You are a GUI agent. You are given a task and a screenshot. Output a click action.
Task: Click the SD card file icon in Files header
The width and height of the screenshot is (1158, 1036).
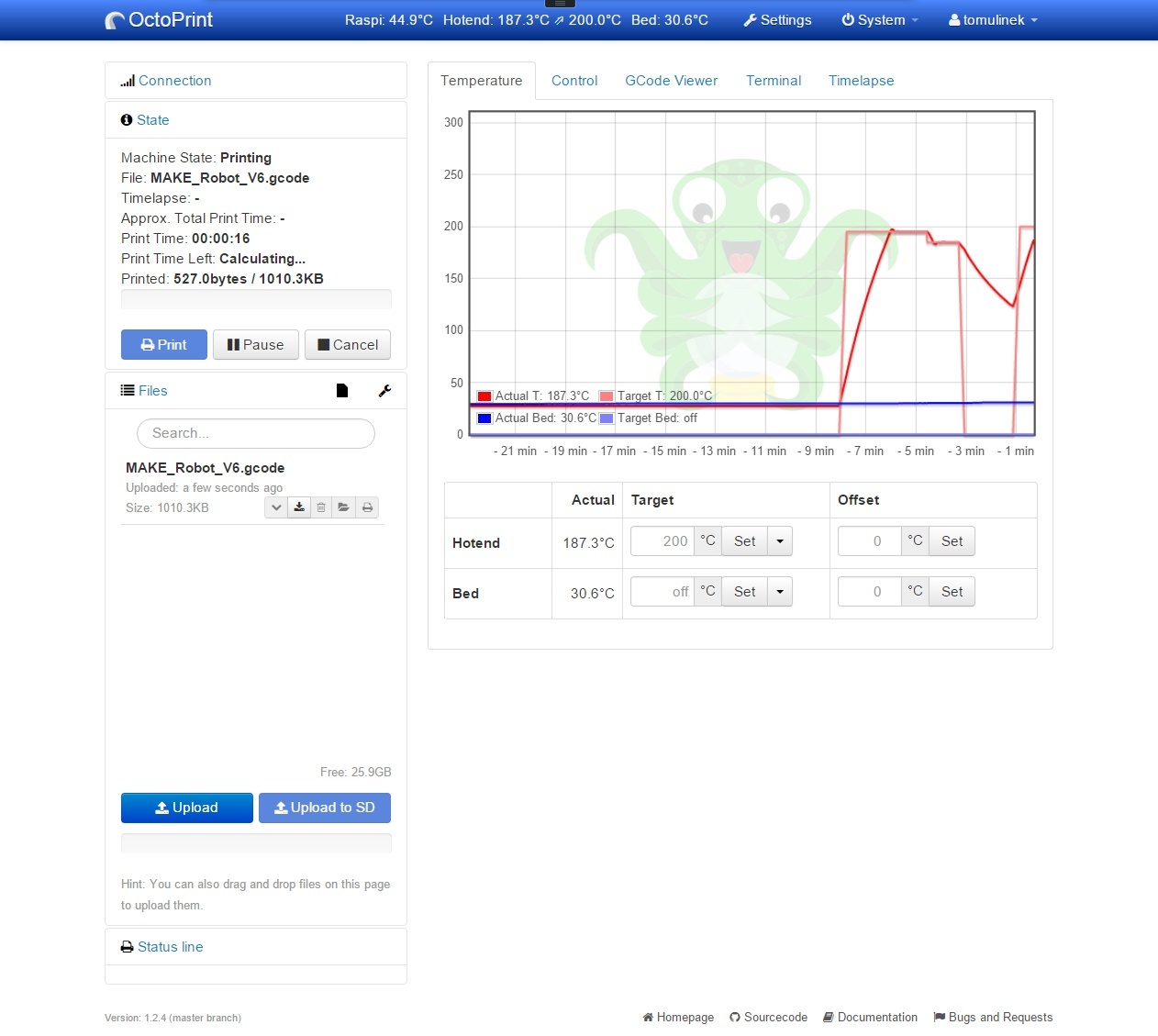[342, 391]
